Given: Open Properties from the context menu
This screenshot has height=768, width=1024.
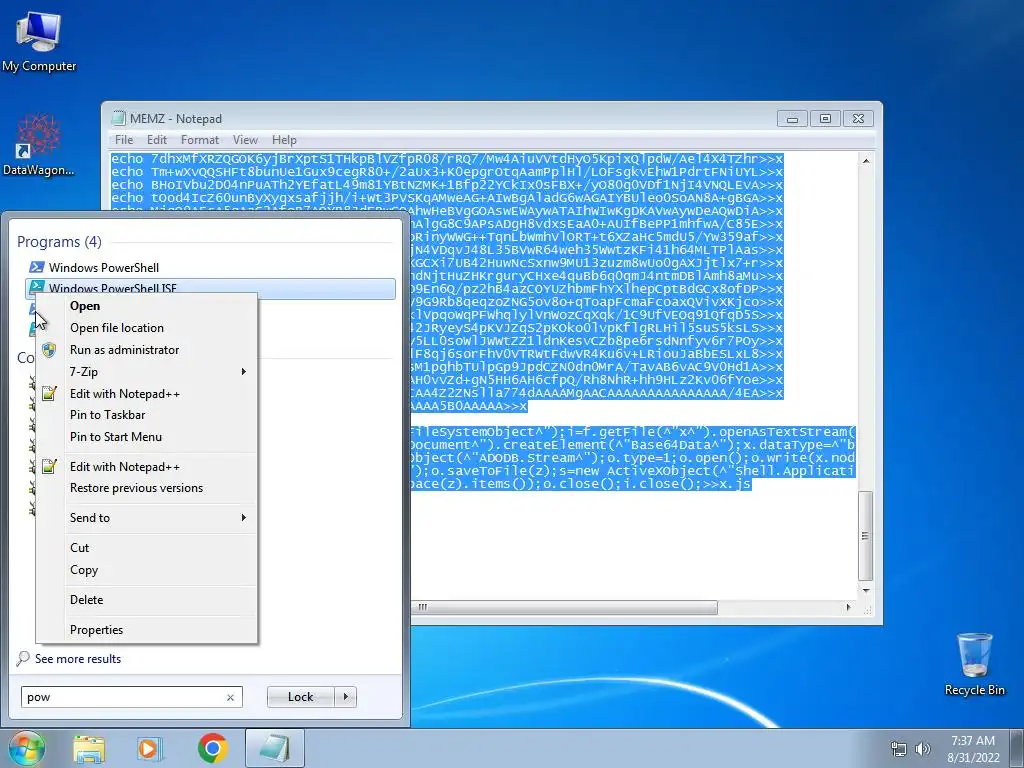Looking at the screenshot, I should coord(147,630).
